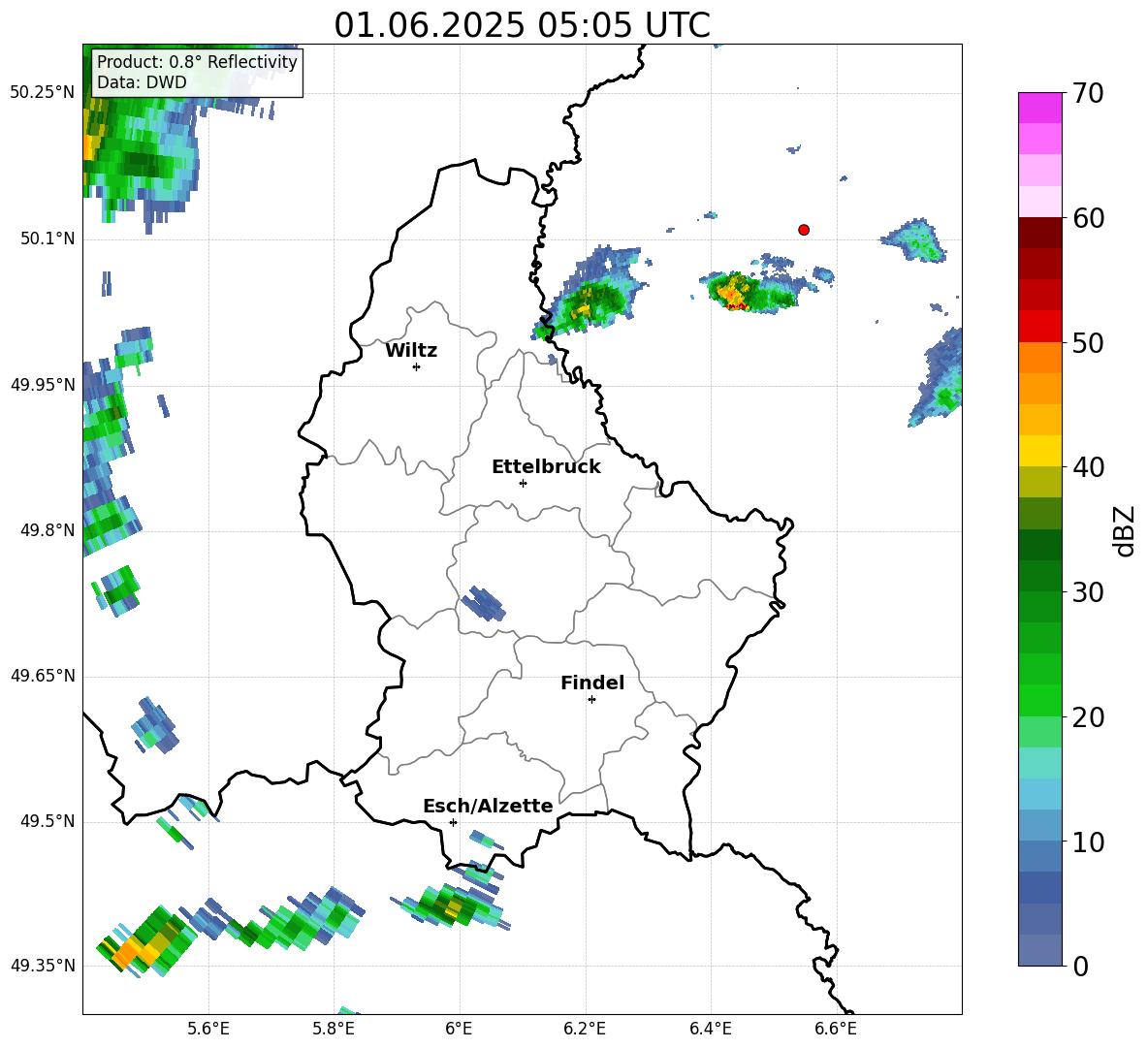
Task: Click the 5.6°E longitude tick label
Action: pyautogui.click(x=208, y=1029)
